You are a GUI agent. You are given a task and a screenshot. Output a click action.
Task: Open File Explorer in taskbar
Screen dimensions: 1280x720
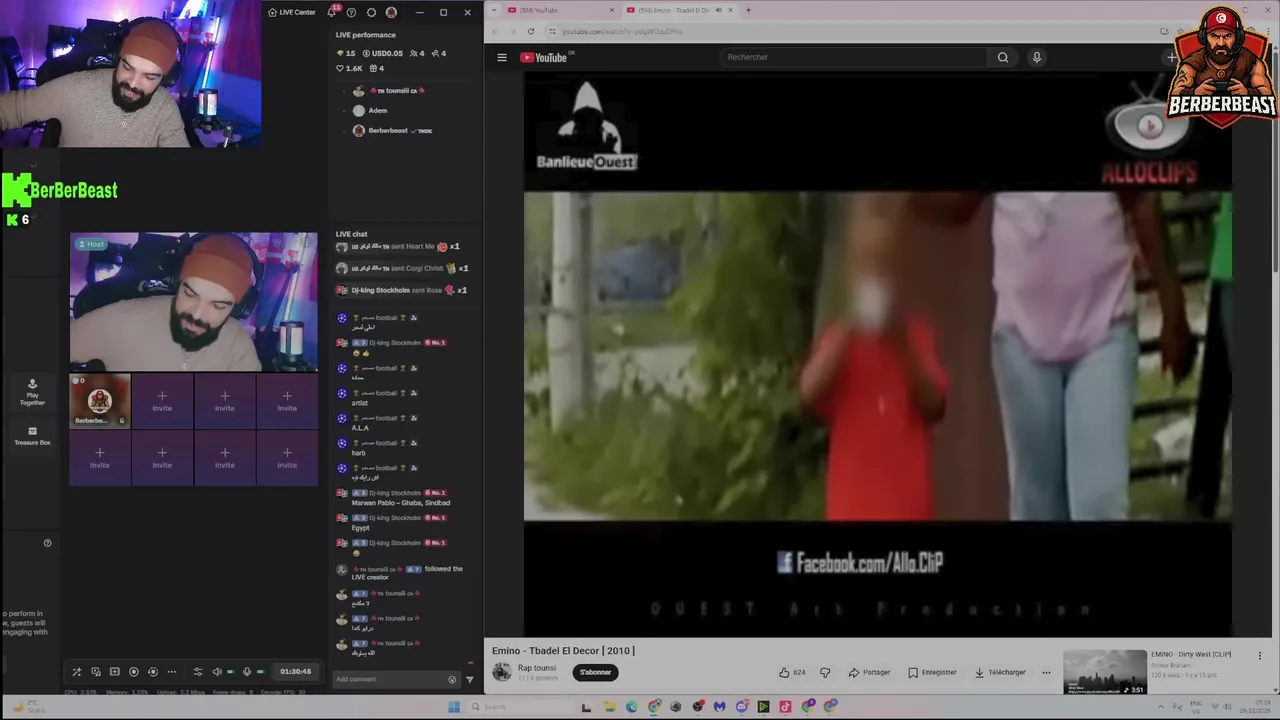[609, 707]
